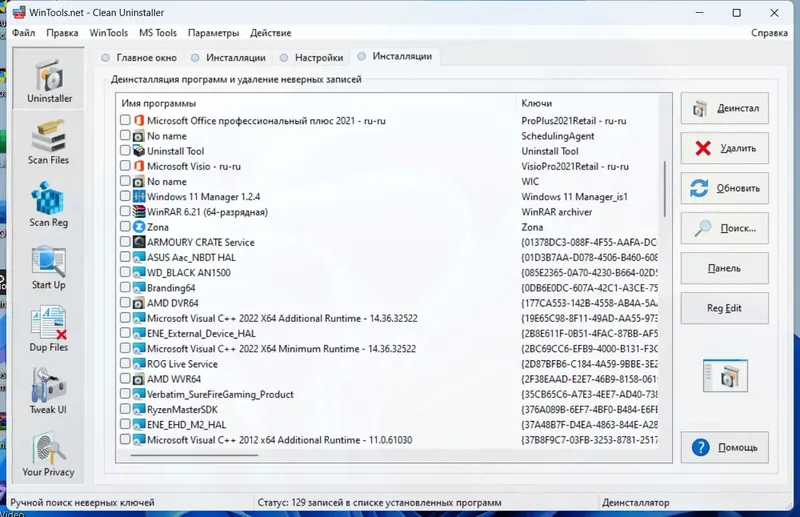This screenshot has height=517, width=800.
Task: Click the Windows 11 Manager icon
Action: (x=139, y=196)
